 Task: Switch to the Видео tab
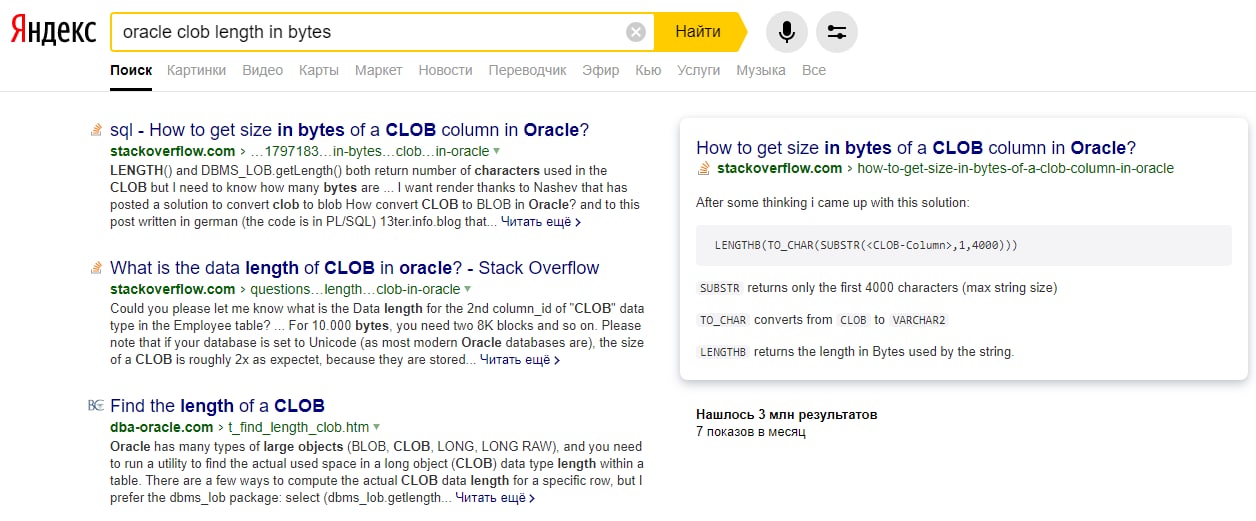click(x=263, y=70)
